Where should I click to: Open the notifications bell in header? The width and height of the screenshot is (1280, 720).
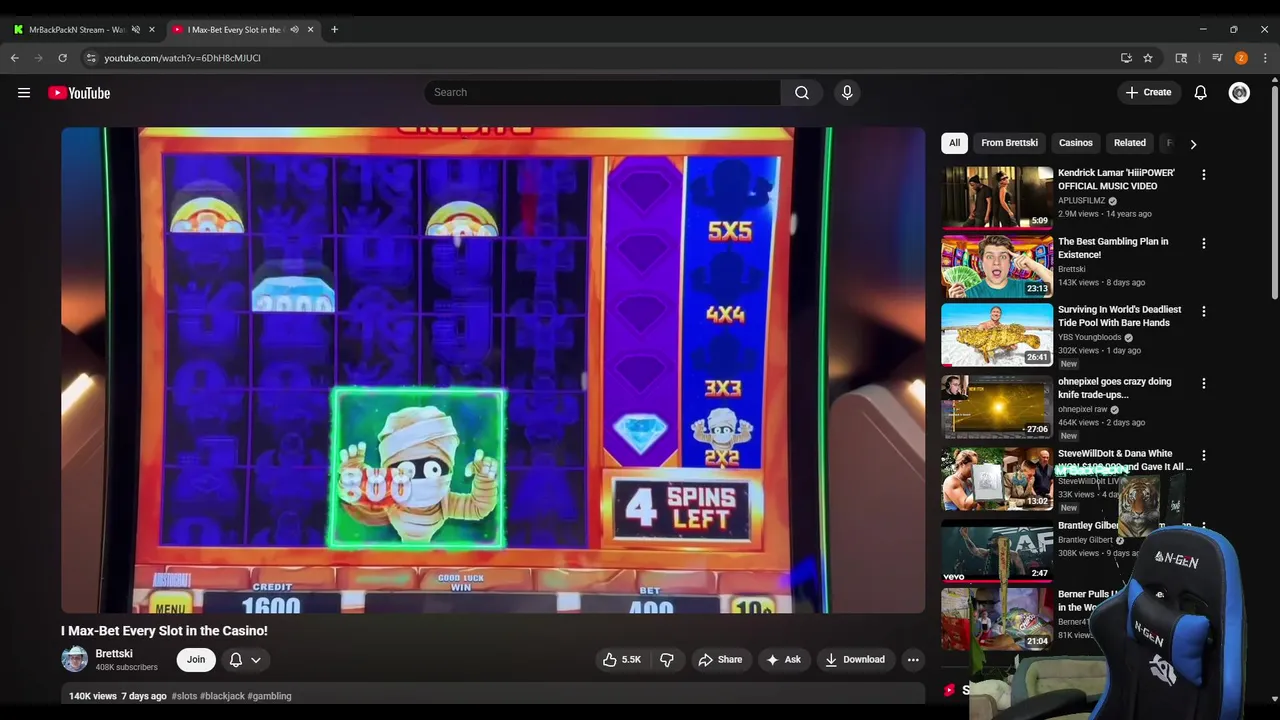click(x=1201, y=93)
